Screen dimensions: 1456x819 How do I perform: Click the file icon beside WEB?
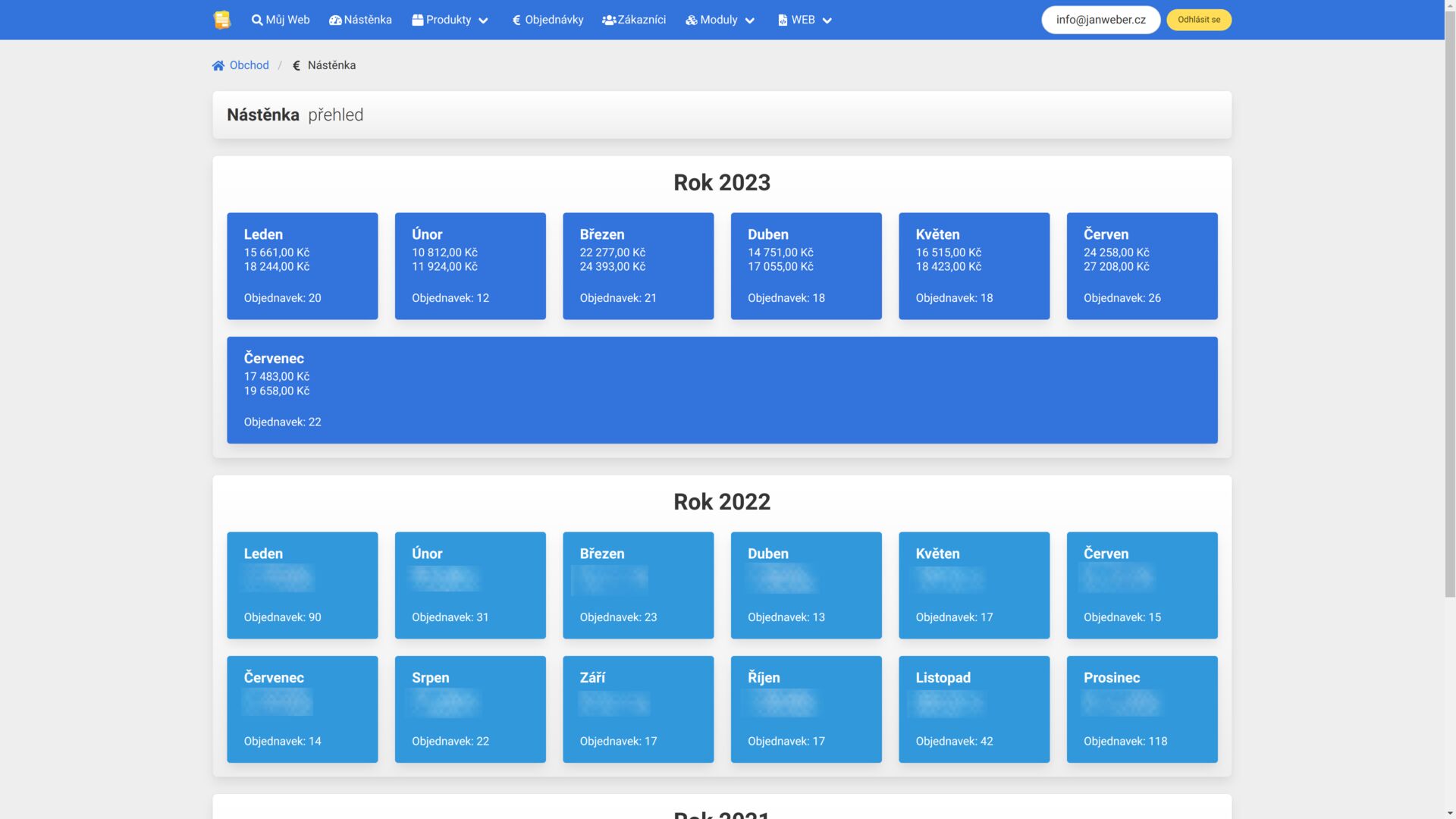783,20
